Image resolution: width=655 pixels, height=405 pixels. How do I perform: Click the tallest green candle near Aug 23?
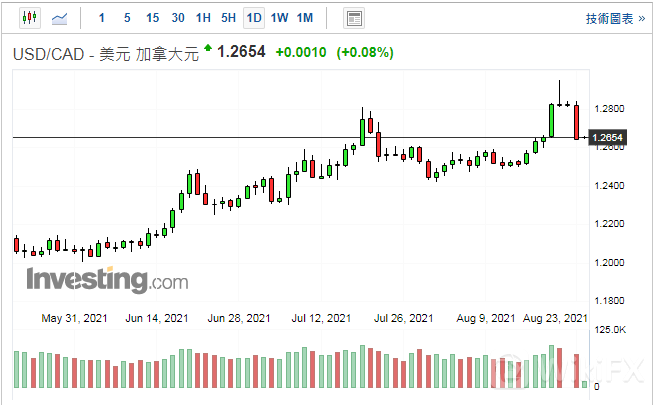tap(551, 120)
